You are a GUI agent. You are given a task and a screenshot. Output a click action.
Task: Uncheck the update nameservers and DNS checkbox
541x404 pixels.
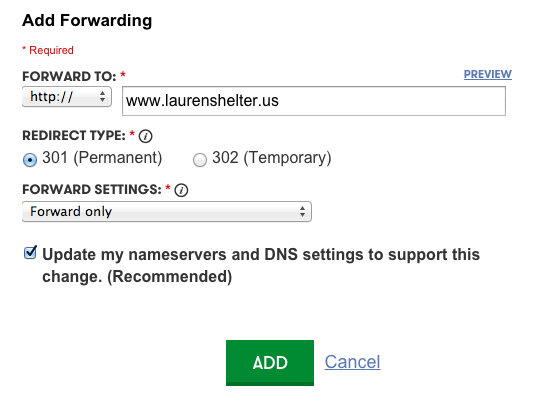tap(30, 253)
